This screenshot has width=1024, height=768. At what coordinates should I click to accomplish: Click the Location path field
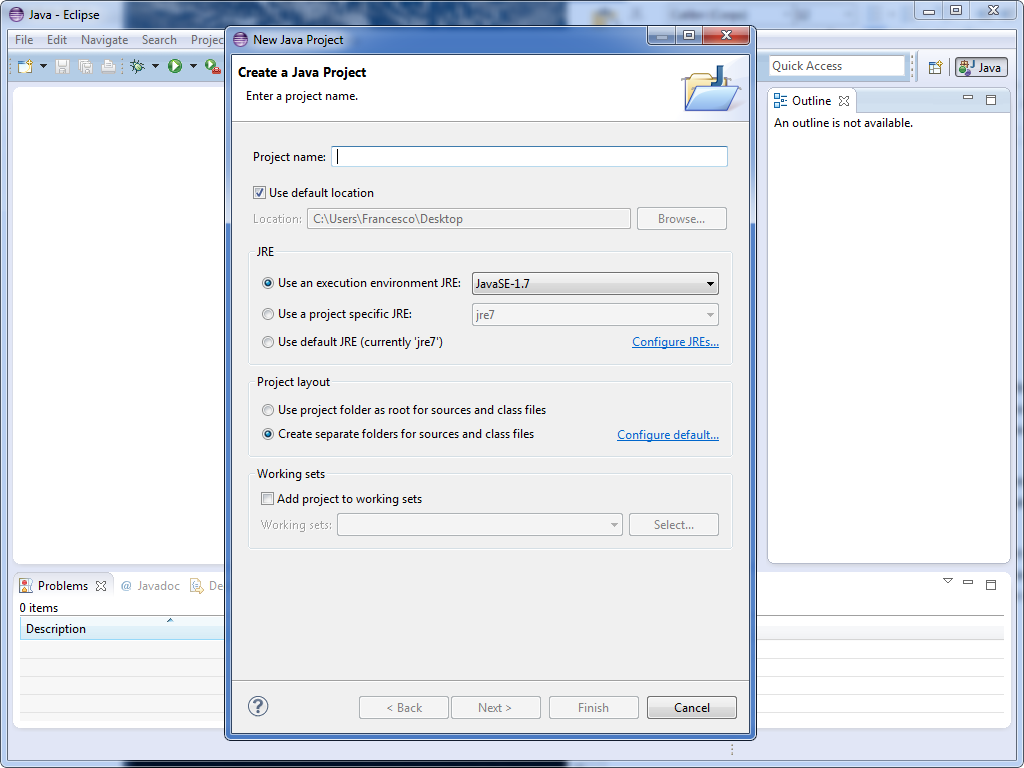[469, 219]
